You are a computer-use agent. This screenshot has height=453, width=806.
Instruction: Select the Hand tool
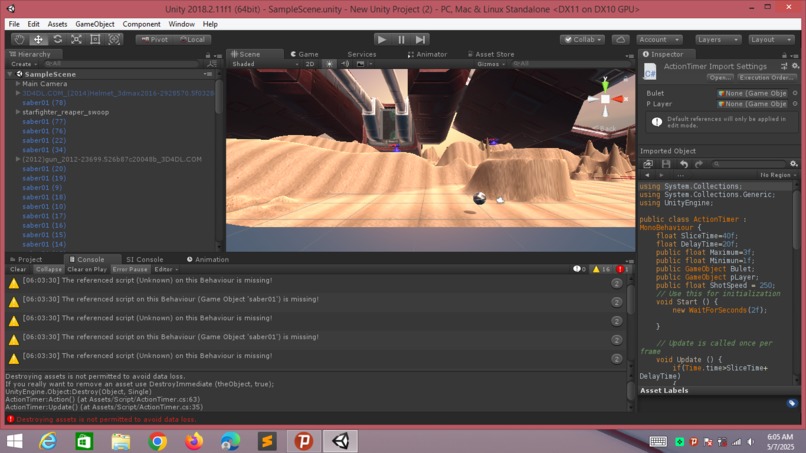19,39
